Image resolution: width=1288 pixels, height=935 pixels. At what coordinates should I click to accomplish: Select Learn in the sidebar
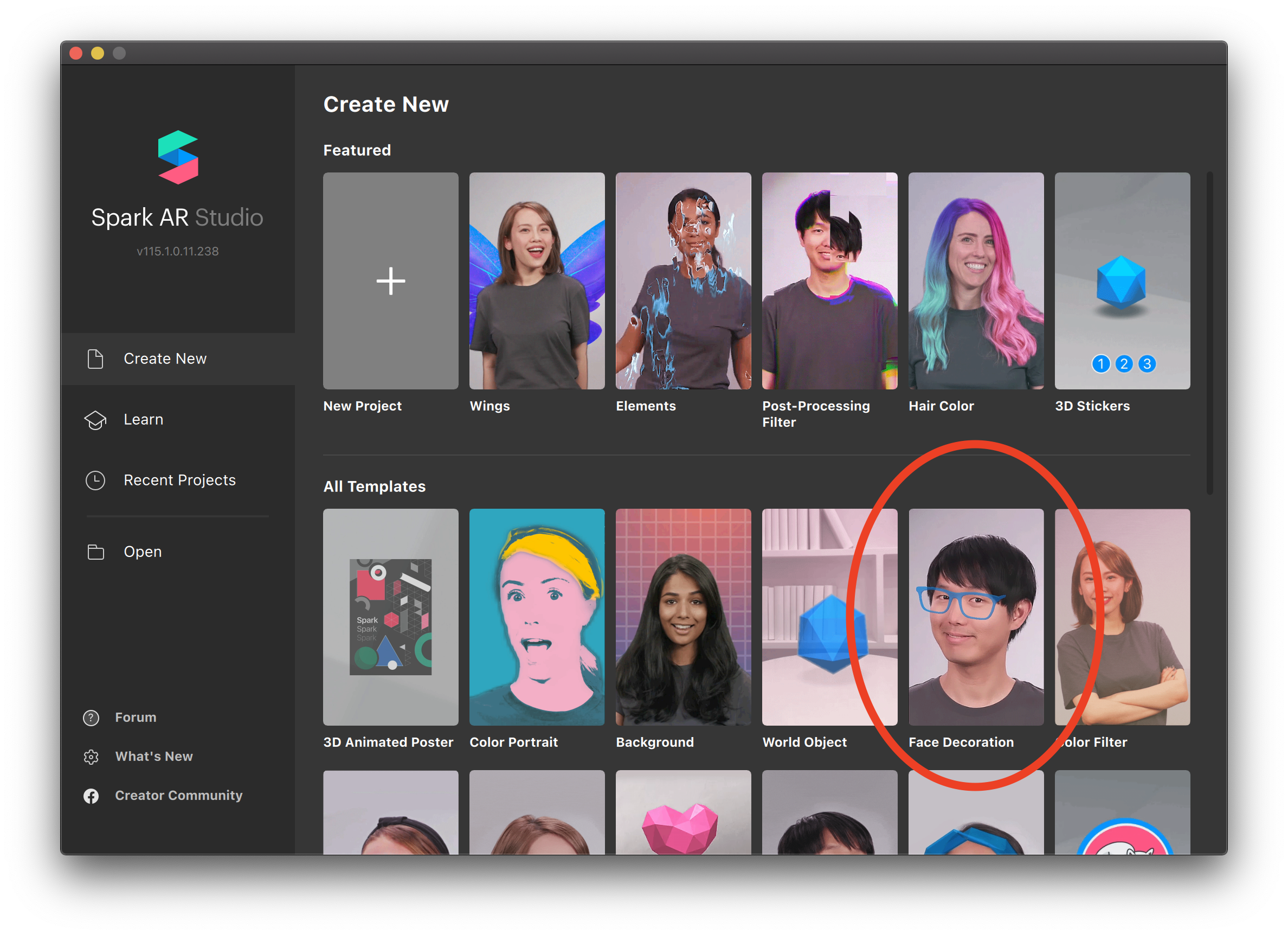(143, 420)
